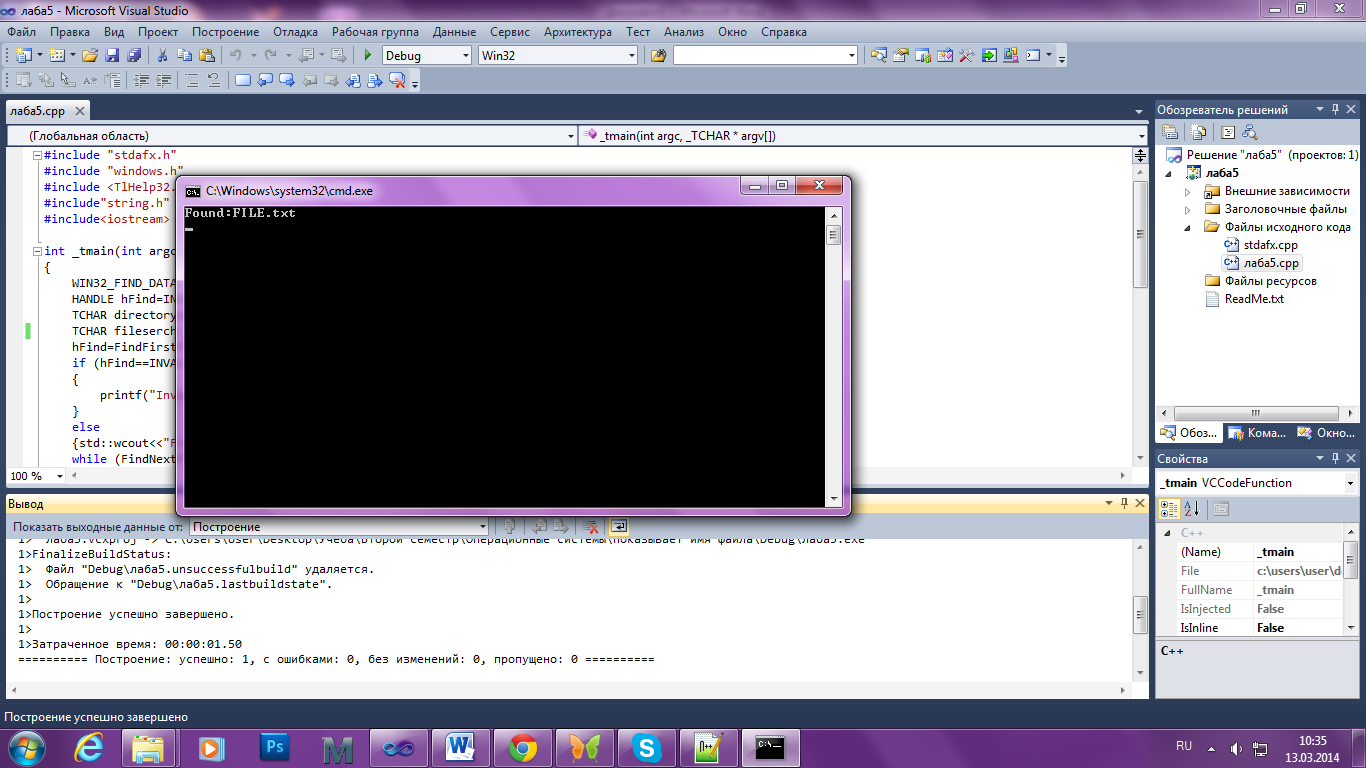Show categorized properties view icon
This screenshot has height=768, width=1366.
tap(1169, 509)
